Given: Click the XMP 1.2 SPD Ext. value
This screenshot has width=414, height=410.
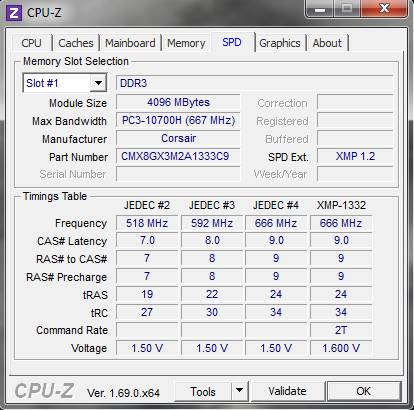Looking at the screenshot, I should tap(355, 156).
